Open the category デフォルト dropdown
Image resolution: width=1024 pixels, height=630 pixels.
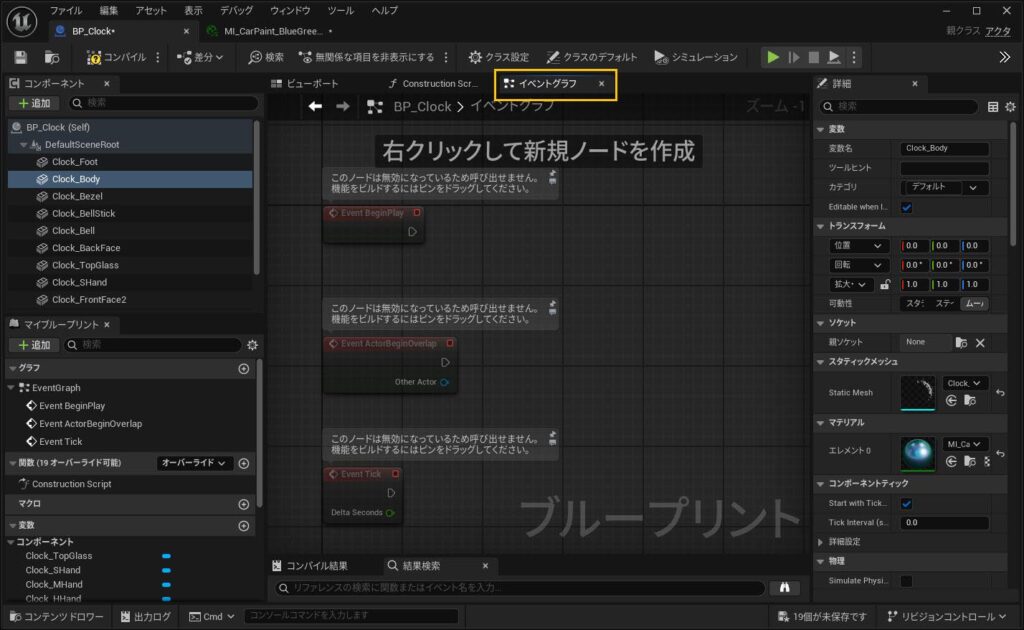[x=945, y=187]
